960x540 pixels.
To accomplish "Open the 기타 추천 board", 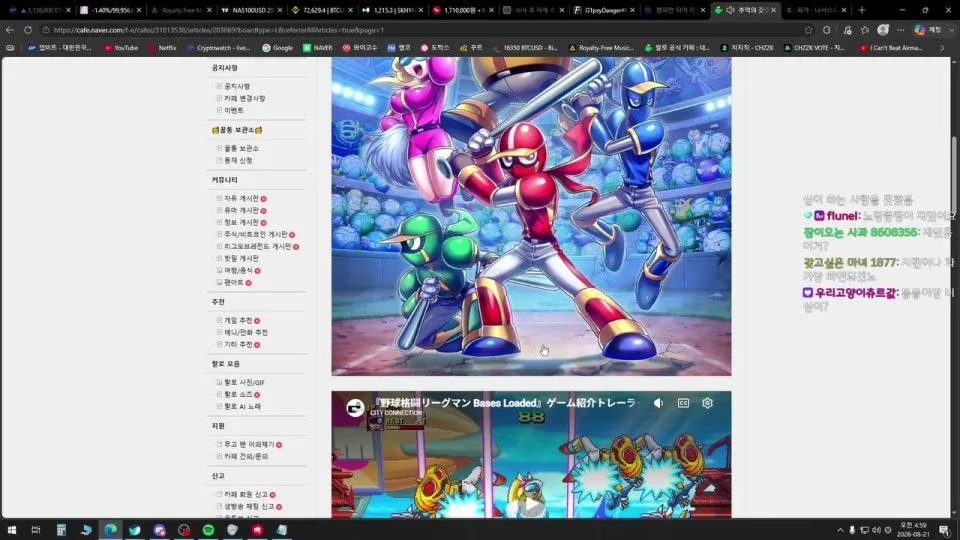I will pyautogui.click(x=238, y=344).
